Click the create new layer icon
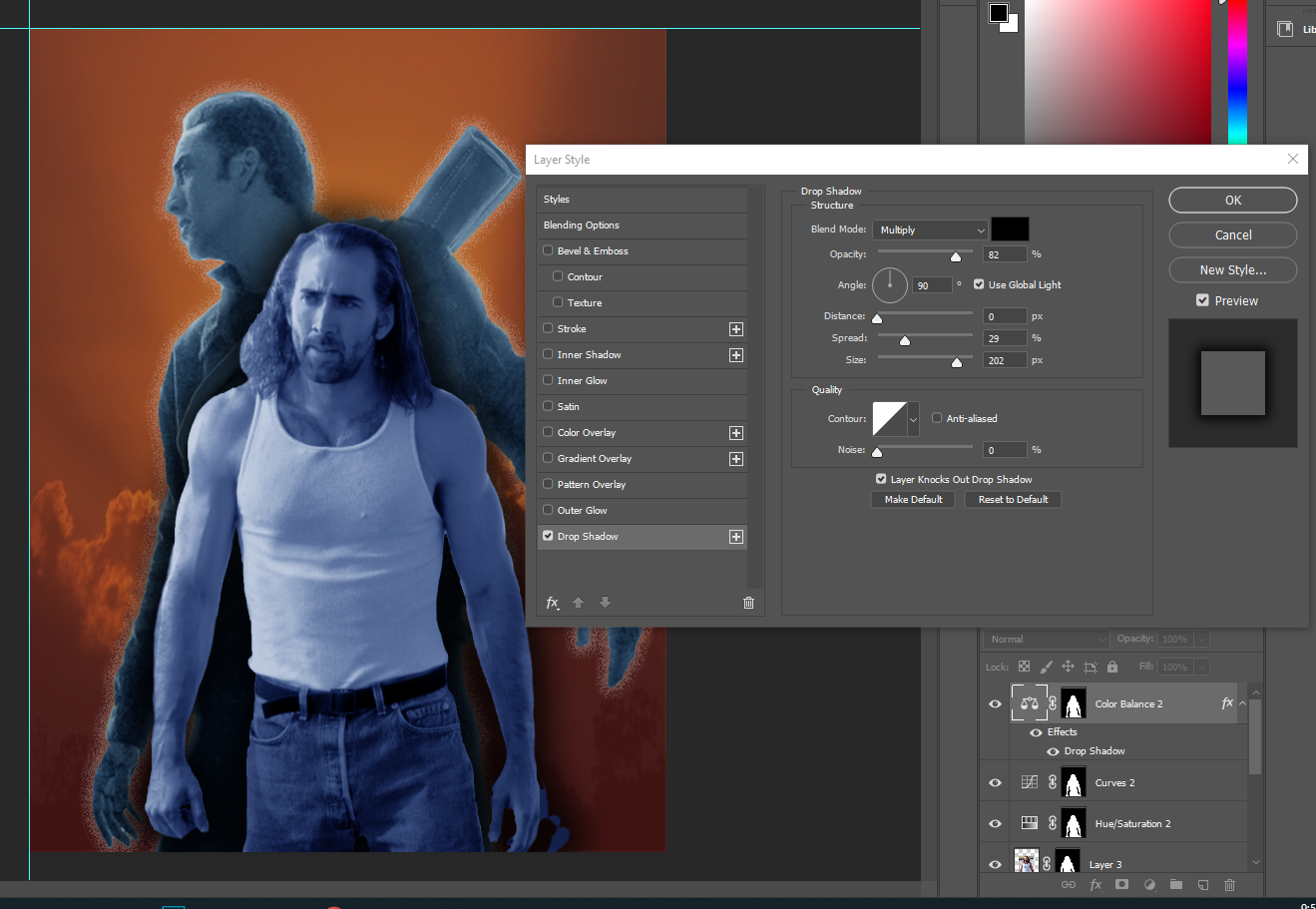This screenshot has width=1316, height=909. click(x=1203, y=885)
